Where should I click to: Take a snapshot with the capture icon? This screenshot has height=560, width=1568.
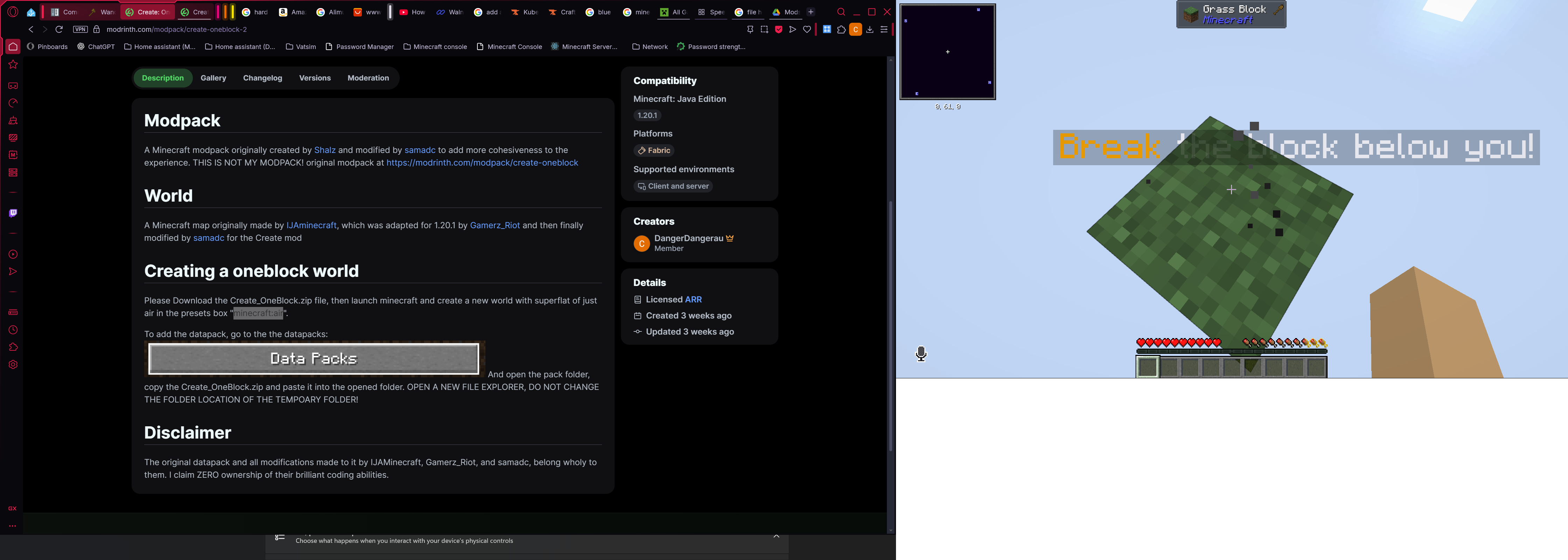pos(764,29)
